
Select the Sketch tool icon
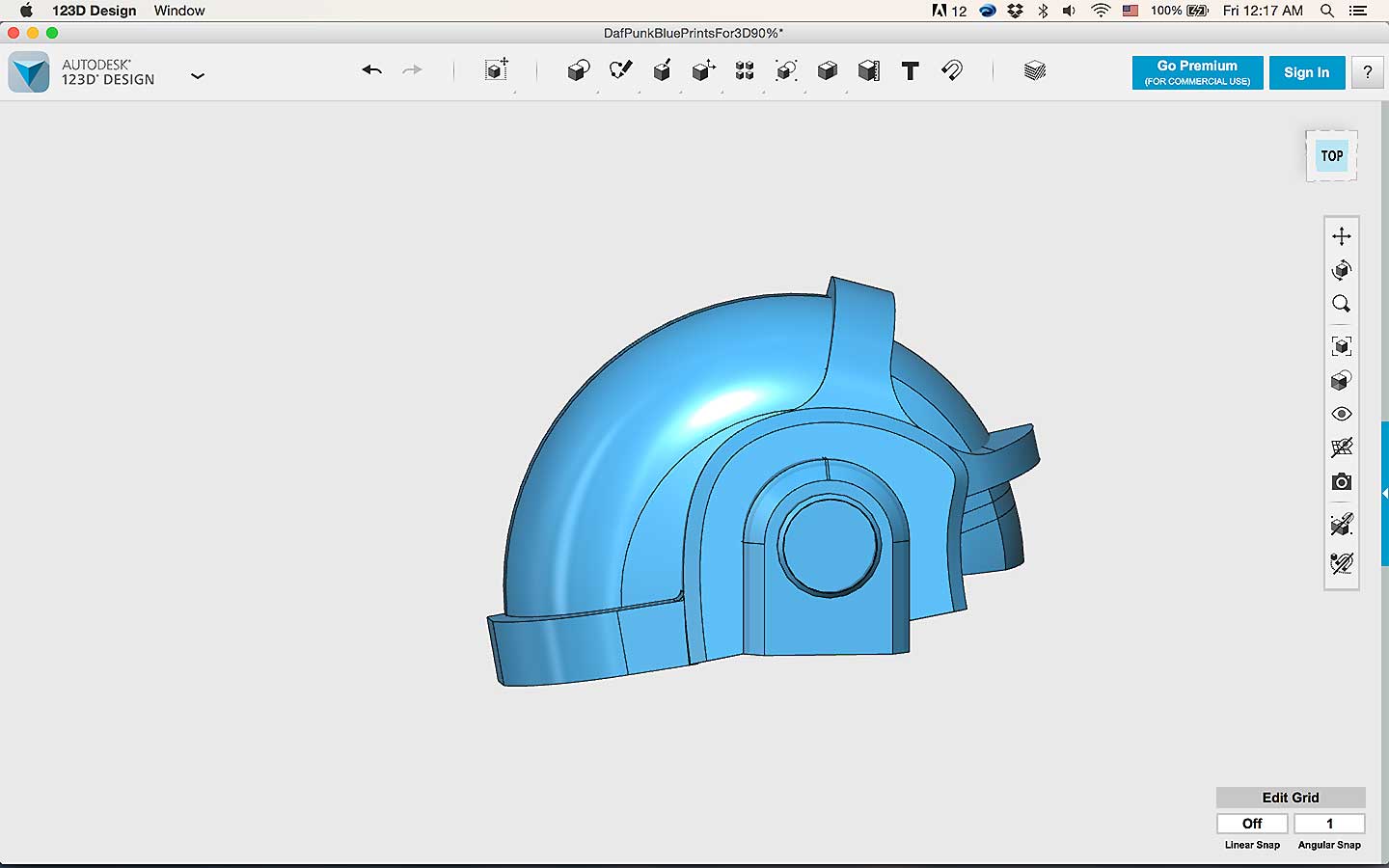[620, 70]
